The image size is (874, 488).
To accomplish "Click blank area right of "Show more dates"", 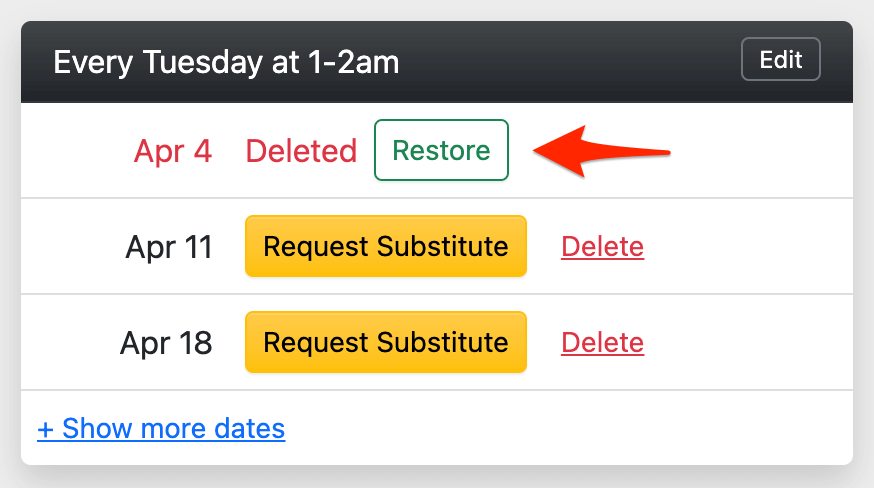I will coord(570,429).
